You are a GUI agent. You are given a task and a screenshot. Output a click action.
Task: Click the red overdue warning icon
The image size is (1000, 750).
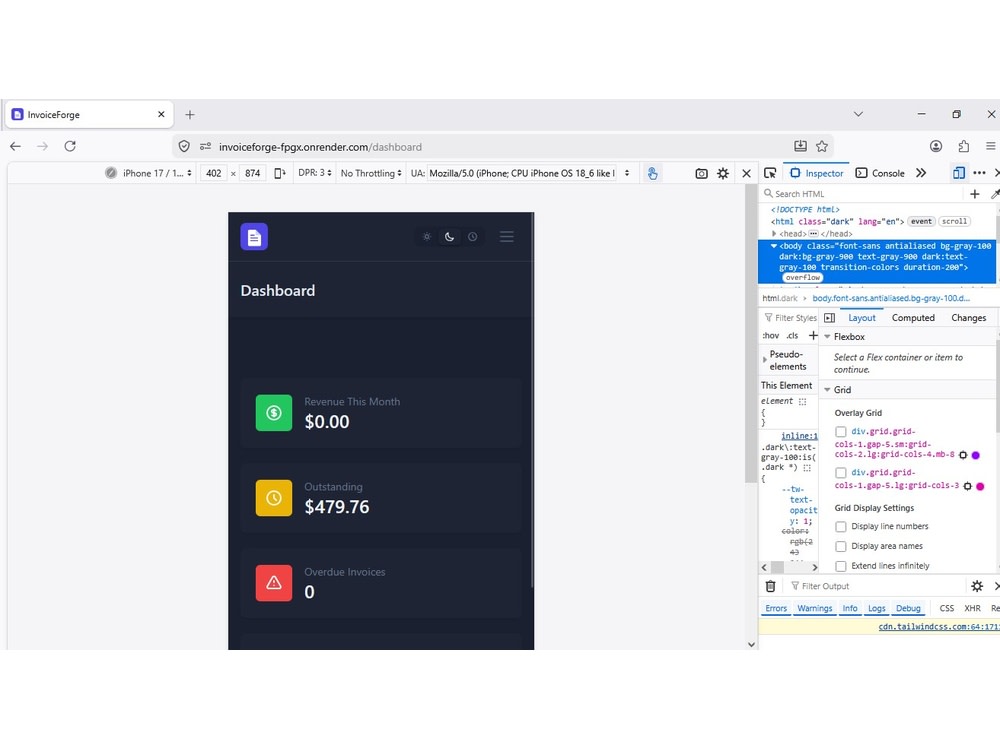[x=274, y=583]
